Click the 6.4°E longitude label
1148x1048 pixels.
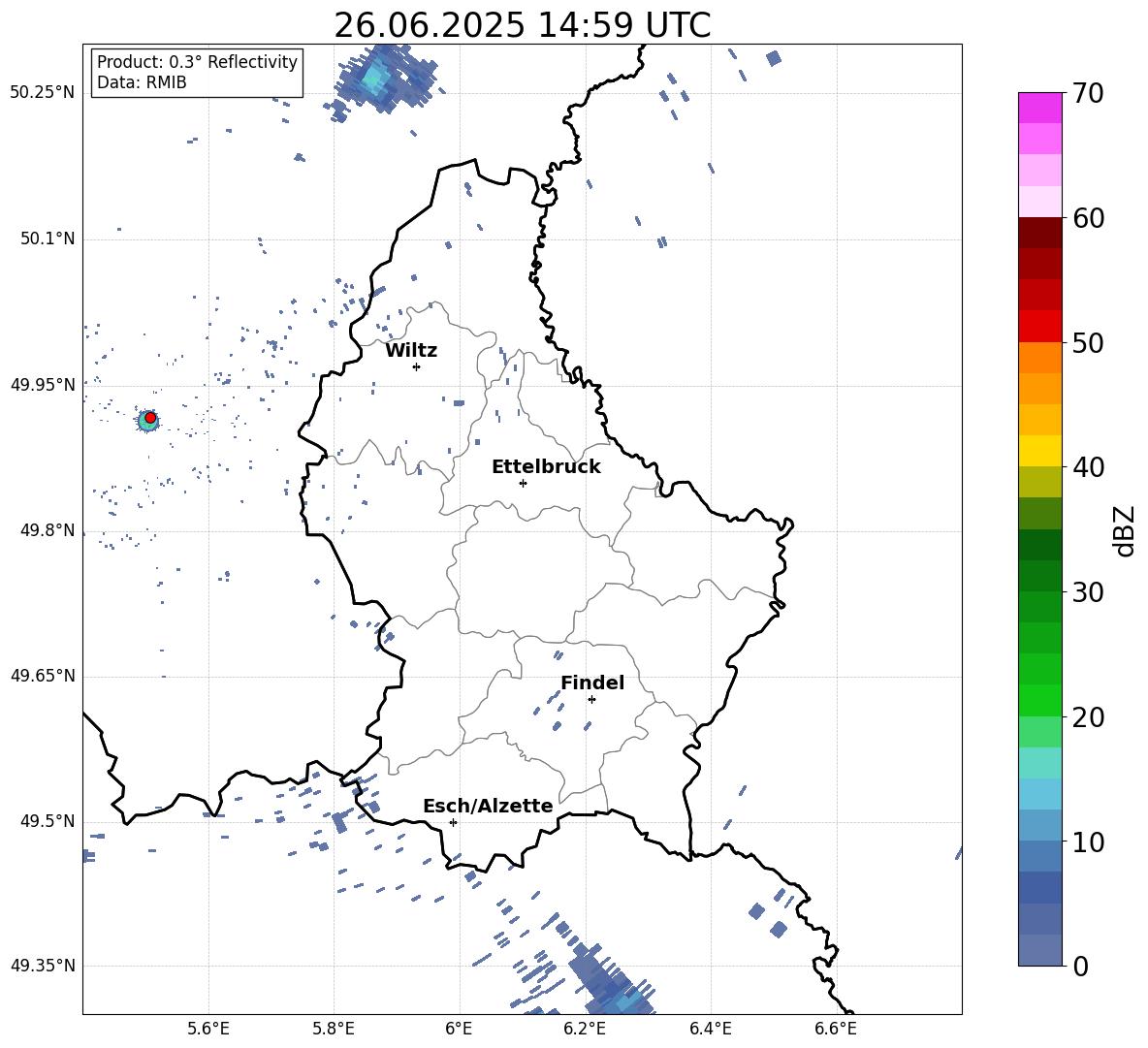[x=710, y=1029]
